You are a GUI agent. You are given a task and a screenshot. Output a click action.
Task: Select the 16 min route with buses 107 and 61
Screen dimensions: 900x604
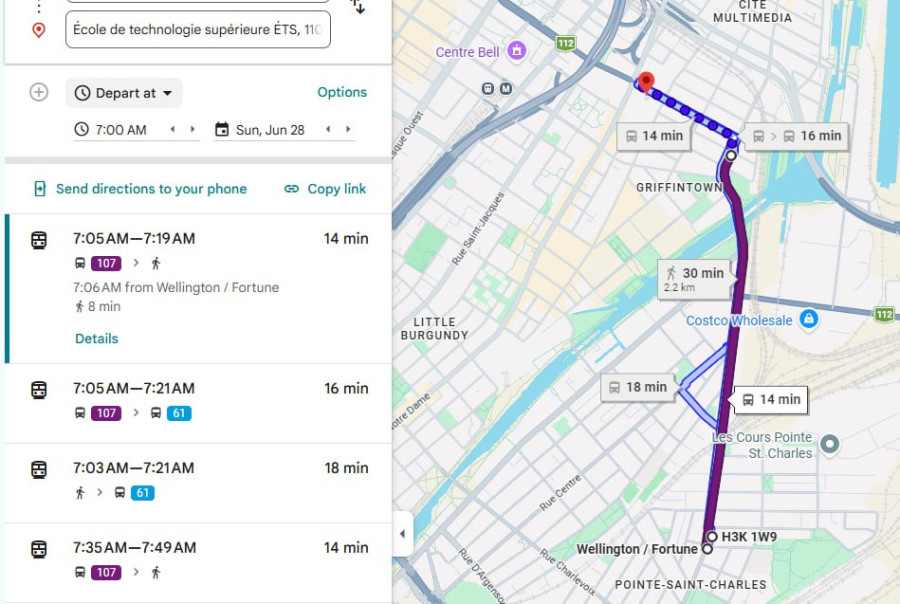(x=198, y=403)
